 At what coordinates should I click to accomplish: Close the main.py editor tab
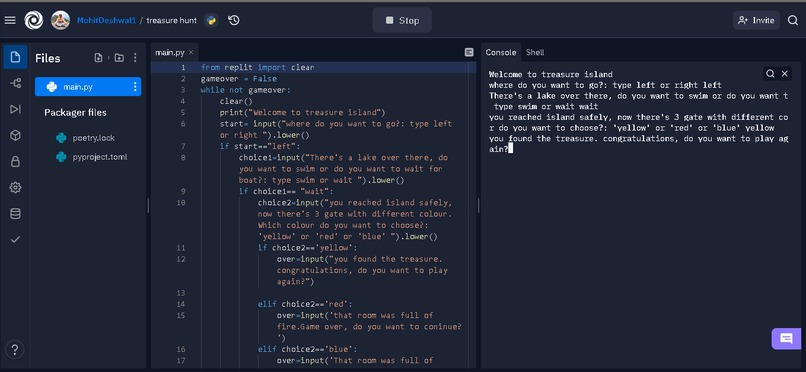[x=191, y=52]
